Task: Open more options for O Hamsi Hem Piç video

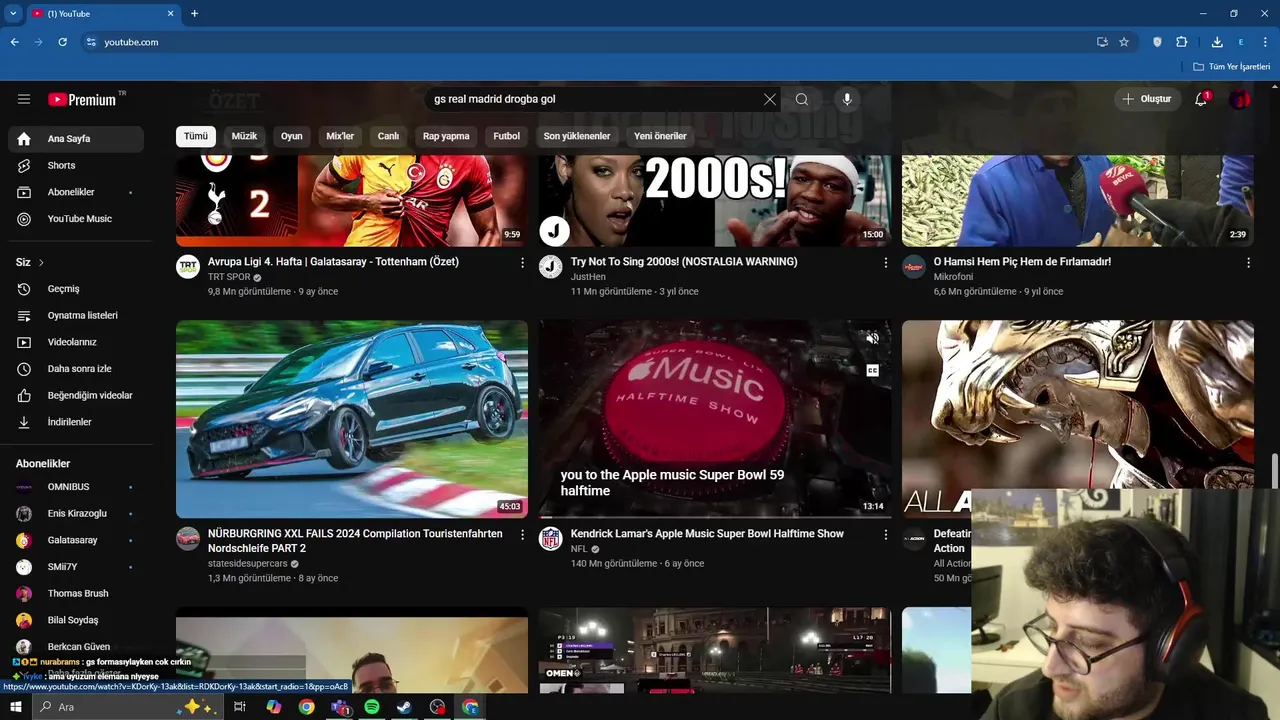Action: (1248, 262)
